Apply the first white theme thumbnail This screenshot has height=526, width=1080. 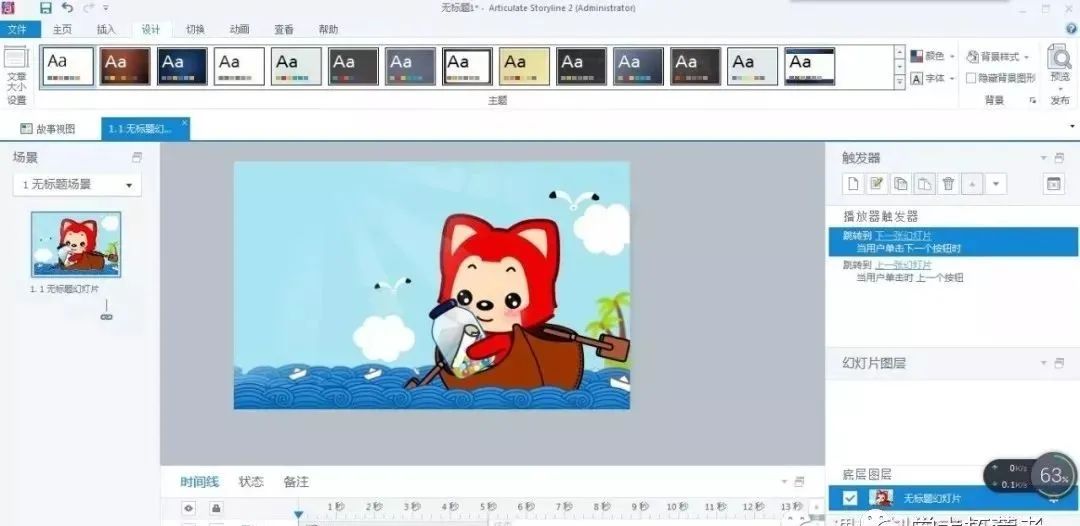pyautogui.click(x=68, y=66)
